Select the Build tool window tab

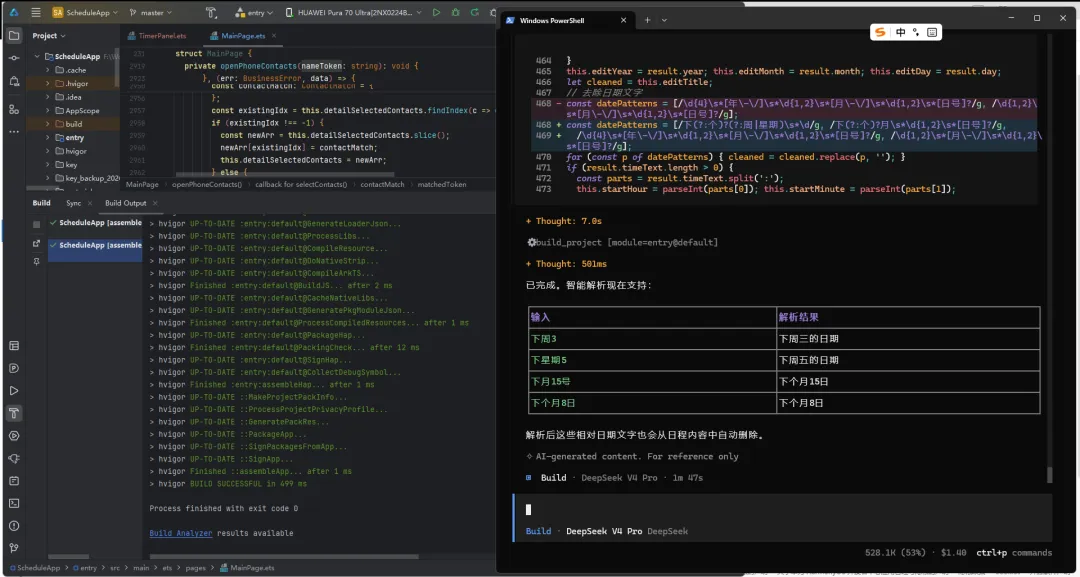(41, 203)
